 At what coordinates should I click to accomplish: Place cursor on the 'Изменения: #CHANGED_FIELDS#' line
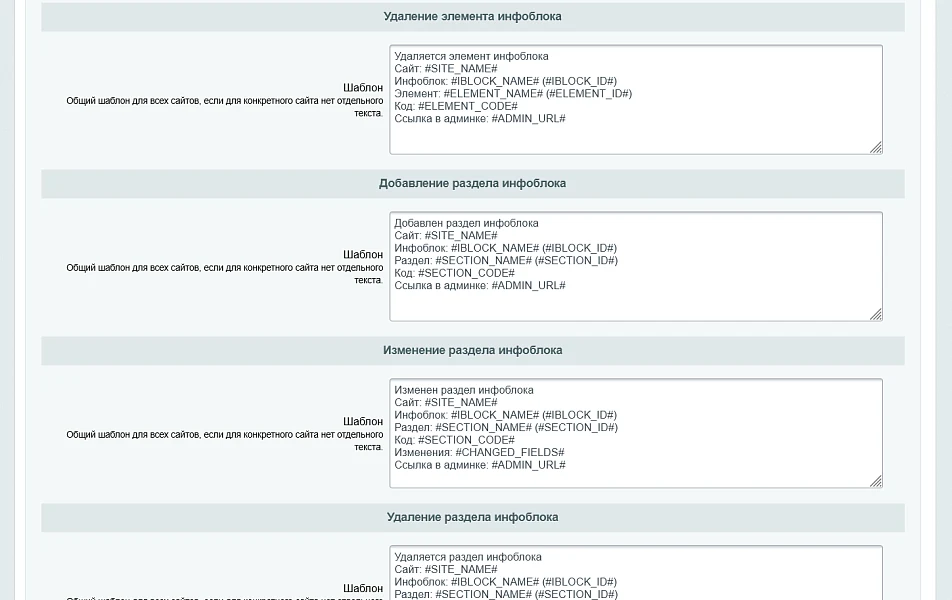pos(479,452)
